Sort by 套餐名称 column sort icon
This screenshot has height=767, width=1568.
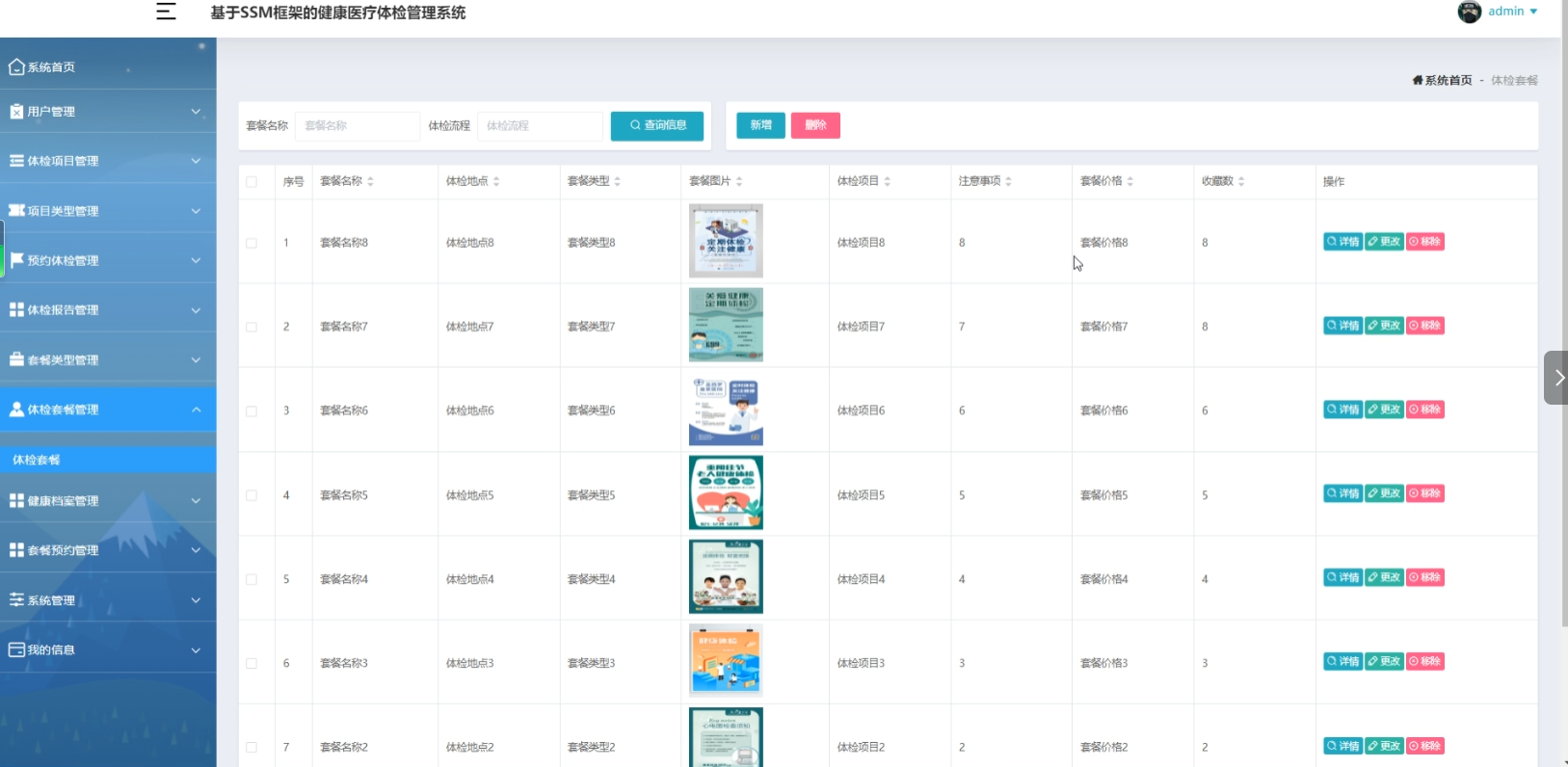(x=370, y=181)
